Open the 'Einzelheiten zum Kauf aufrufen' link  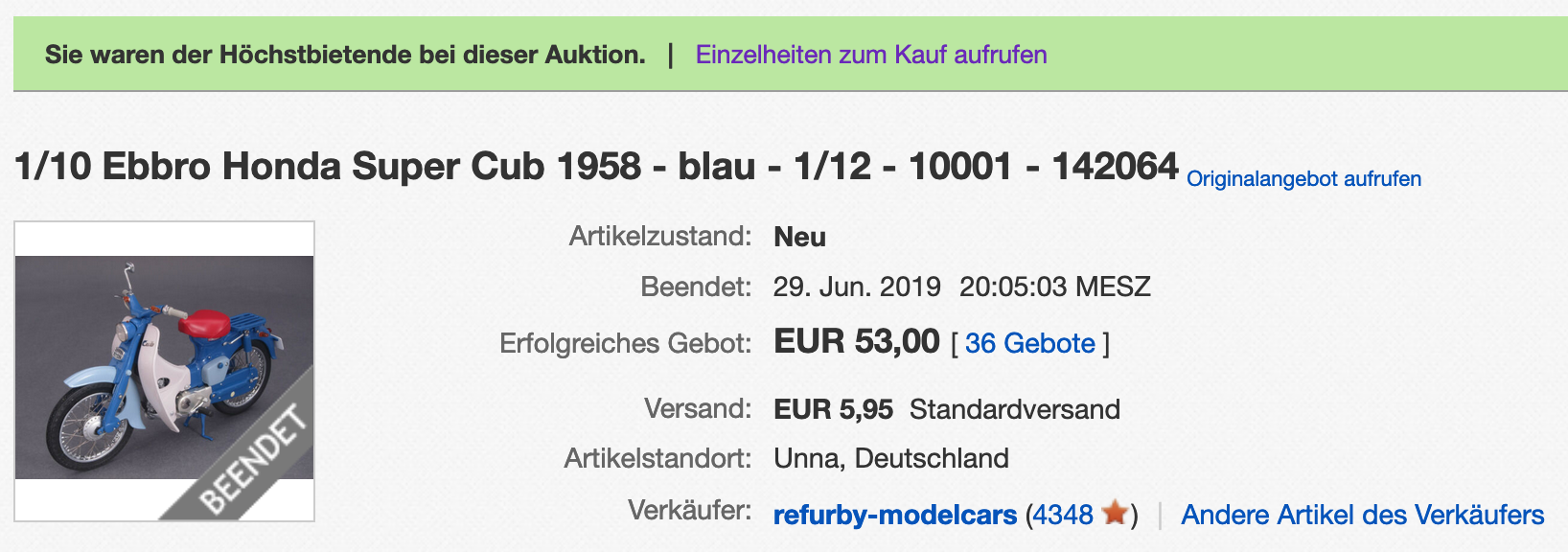[x=870, y=55]
